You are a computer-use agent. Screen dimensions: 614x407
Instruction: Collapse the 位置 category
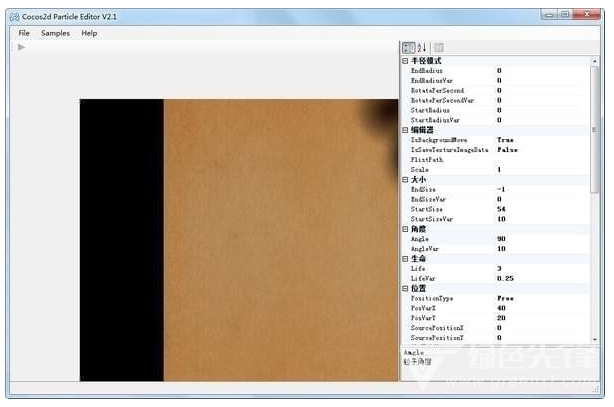pos(405,289)
